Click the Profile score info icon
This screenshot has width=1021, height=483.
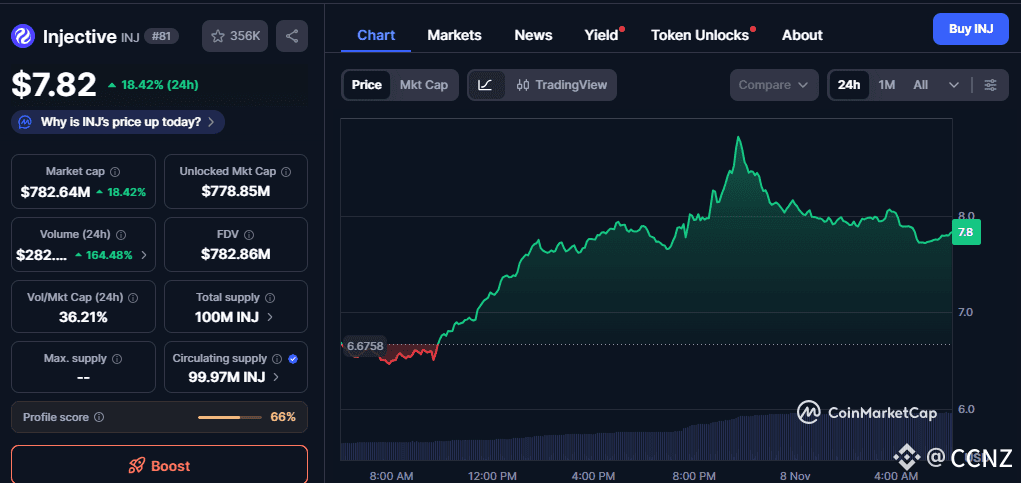(99, 417)
